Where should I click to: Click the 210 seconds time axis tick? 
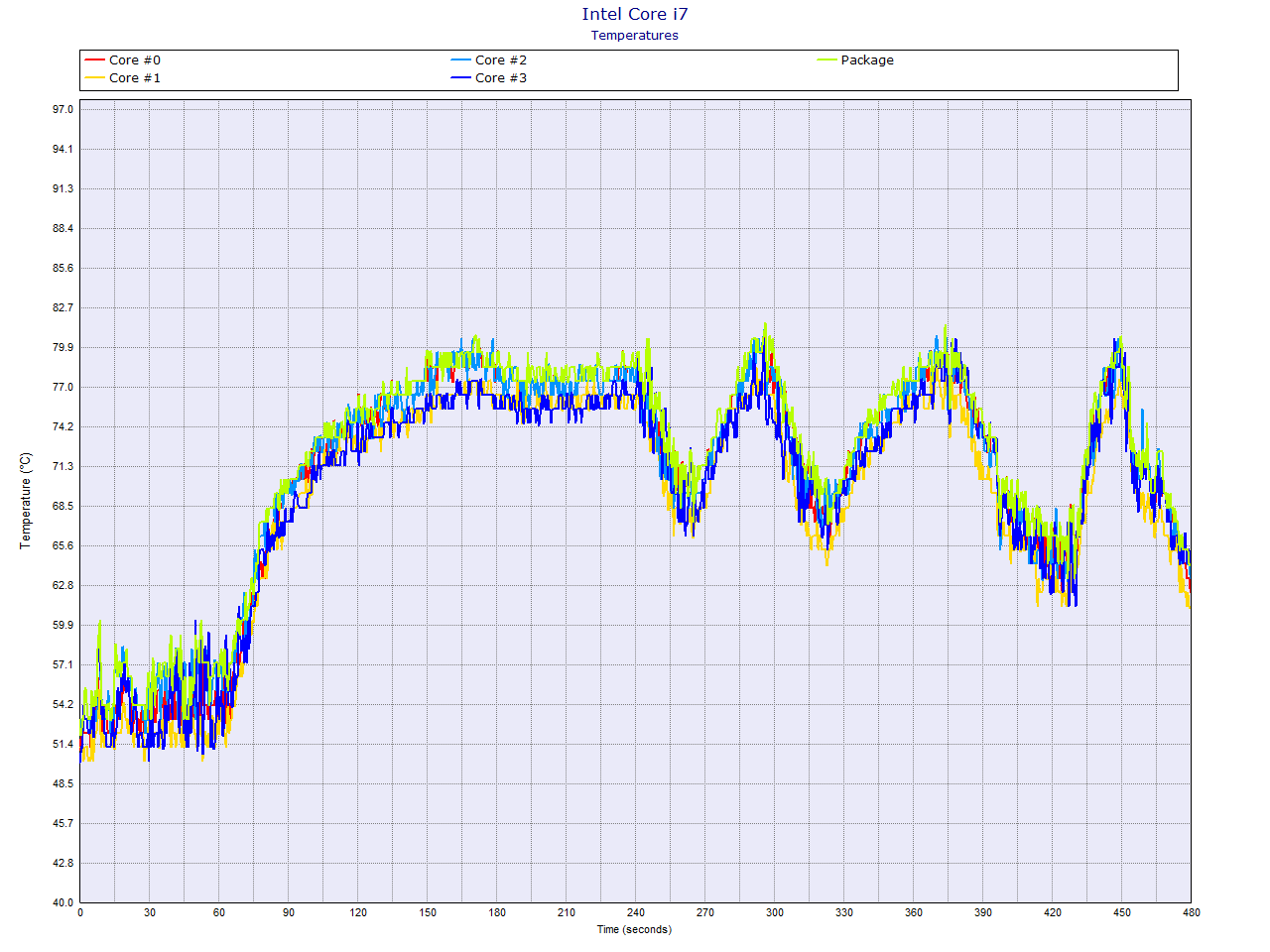(567, 912)
